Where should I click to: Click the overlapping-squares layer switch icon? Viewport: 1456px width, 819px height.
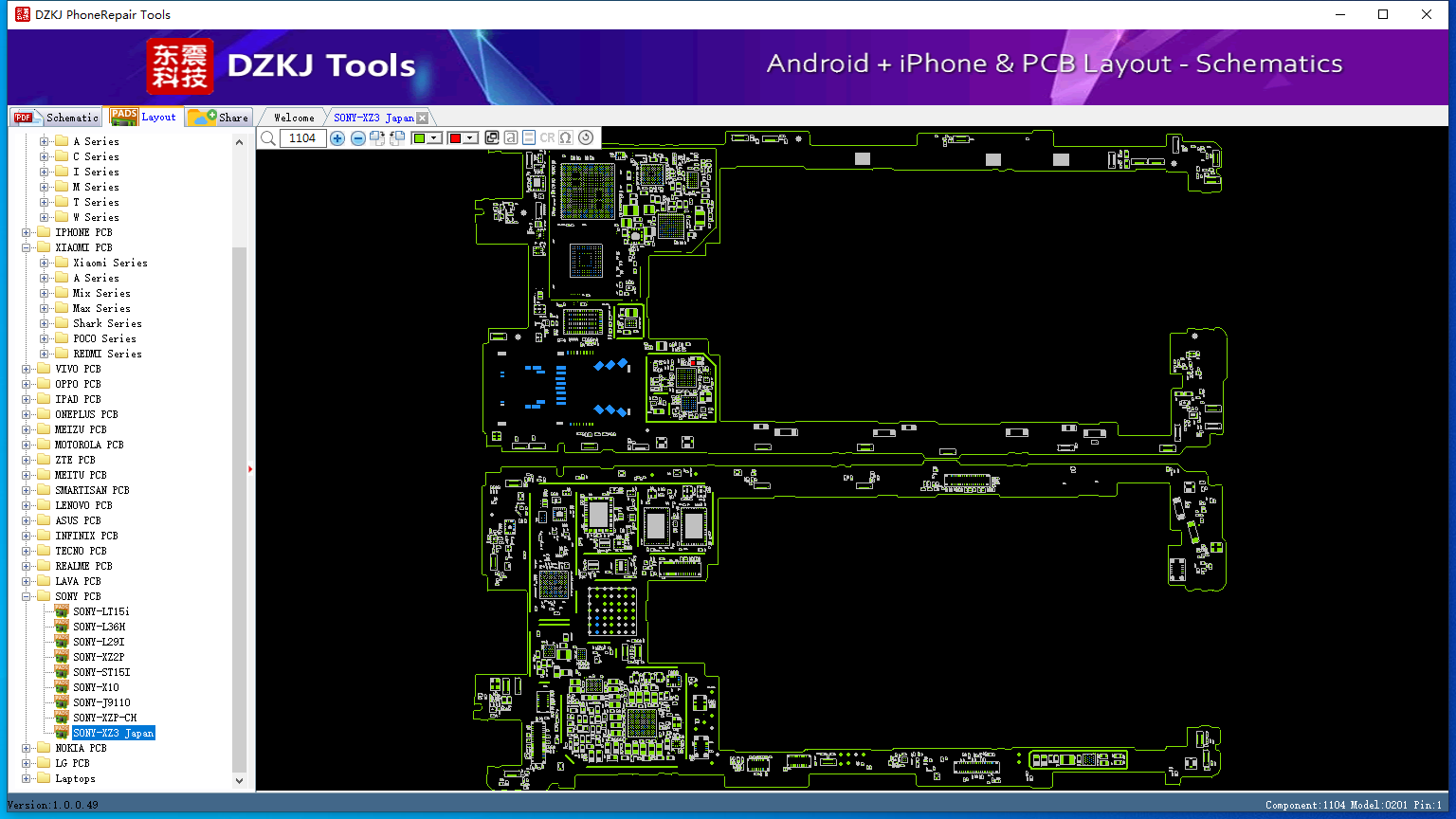coord(492,137)
